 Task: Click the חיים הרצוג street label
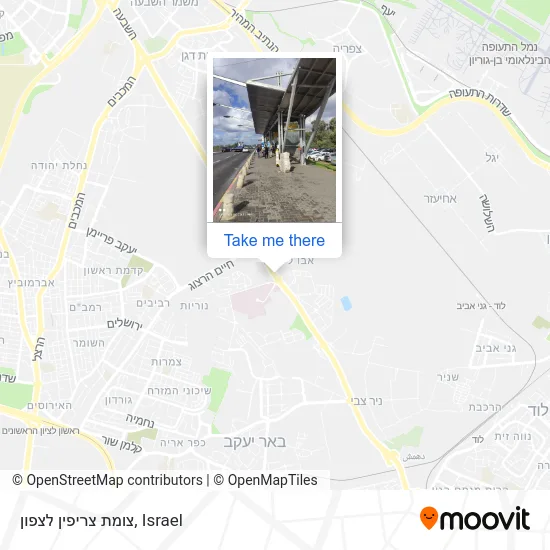[212, 275]
